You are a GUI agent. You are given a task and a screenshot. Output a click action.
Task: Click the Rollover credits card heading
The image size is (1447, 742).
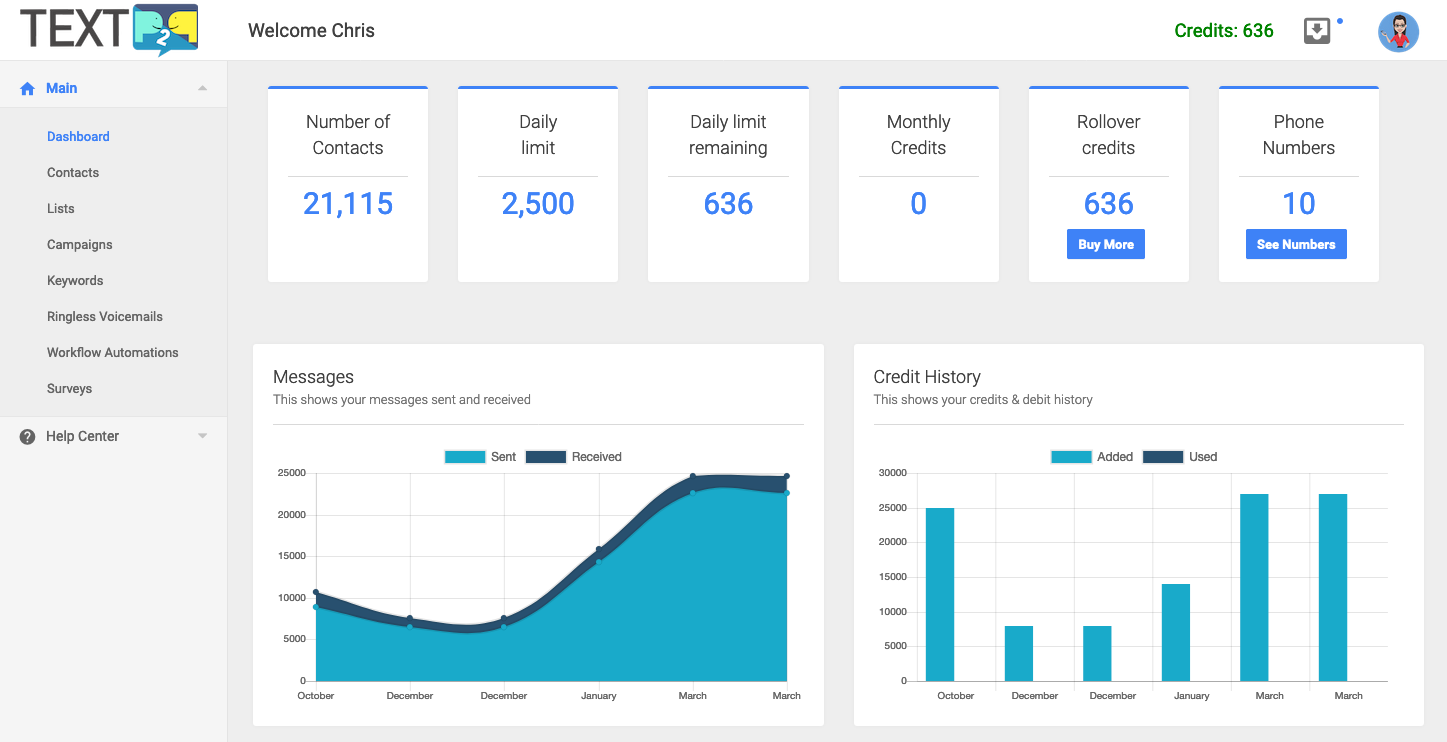pyautogui.click(x=1108, y=135)
